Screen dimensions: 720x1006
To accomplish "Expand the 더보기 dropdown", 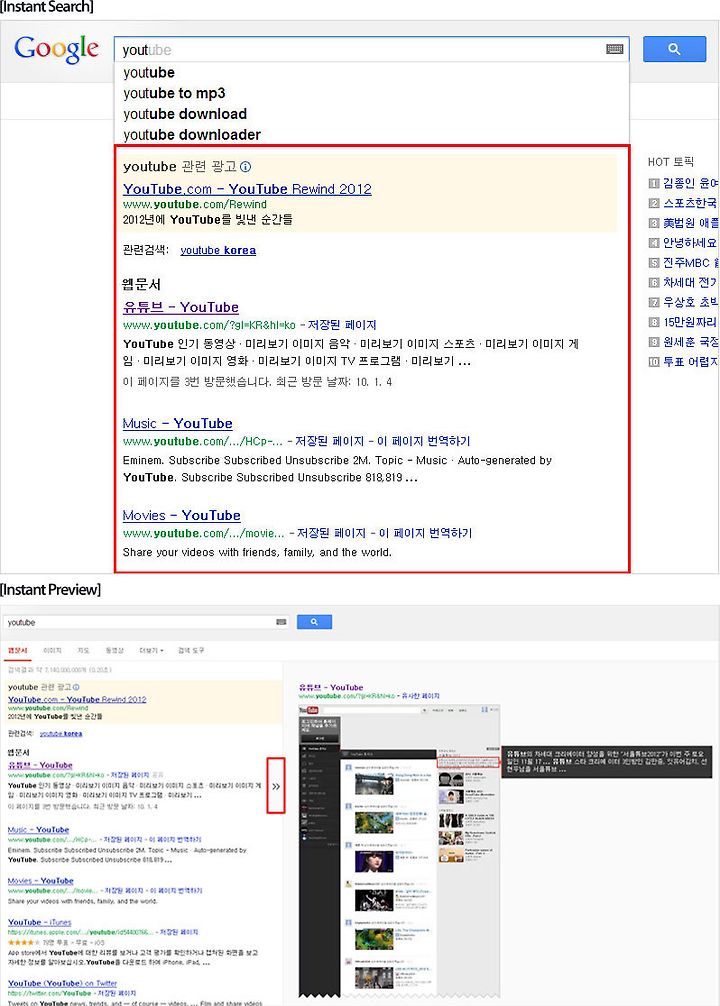I will click(151, 651).
